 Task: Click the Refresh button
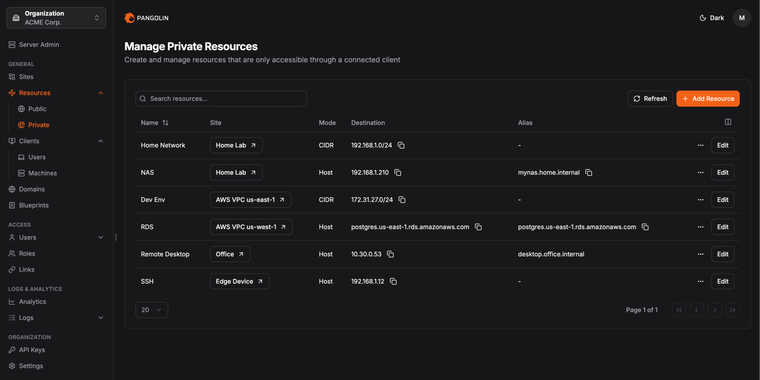click(x=650, y=98)
